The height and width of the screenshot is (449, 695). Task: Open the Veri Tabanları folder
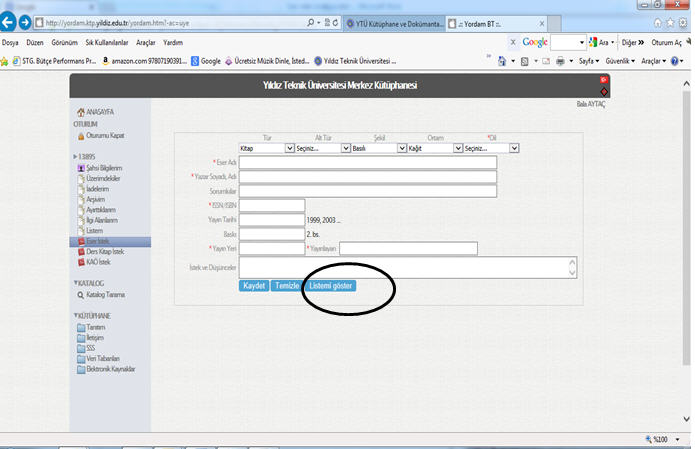[x=81, y=359]
